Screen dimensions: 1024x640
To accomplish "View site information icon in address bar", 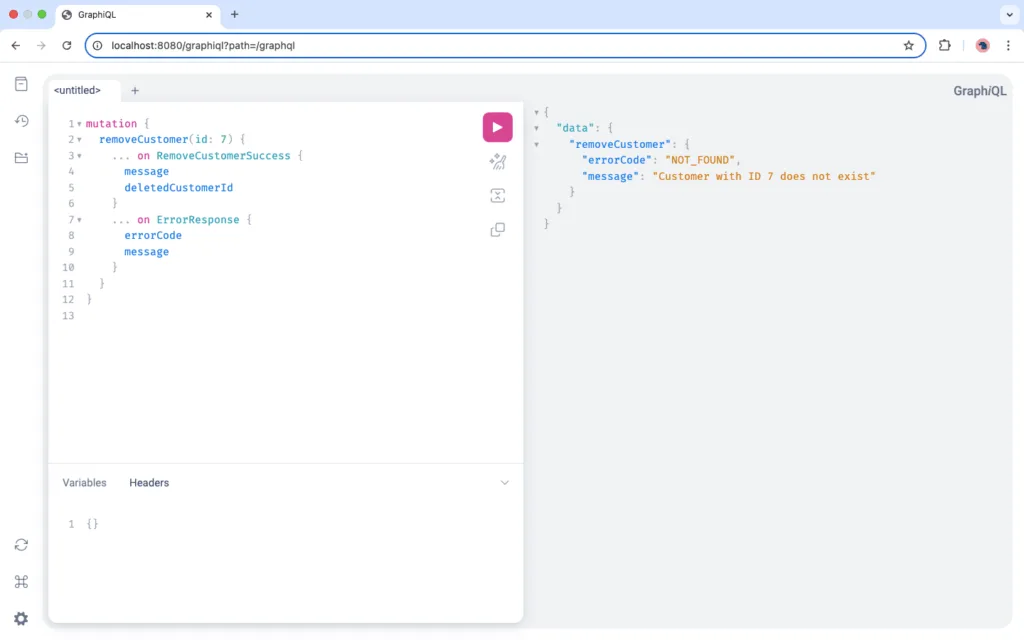I will point(97,46).
